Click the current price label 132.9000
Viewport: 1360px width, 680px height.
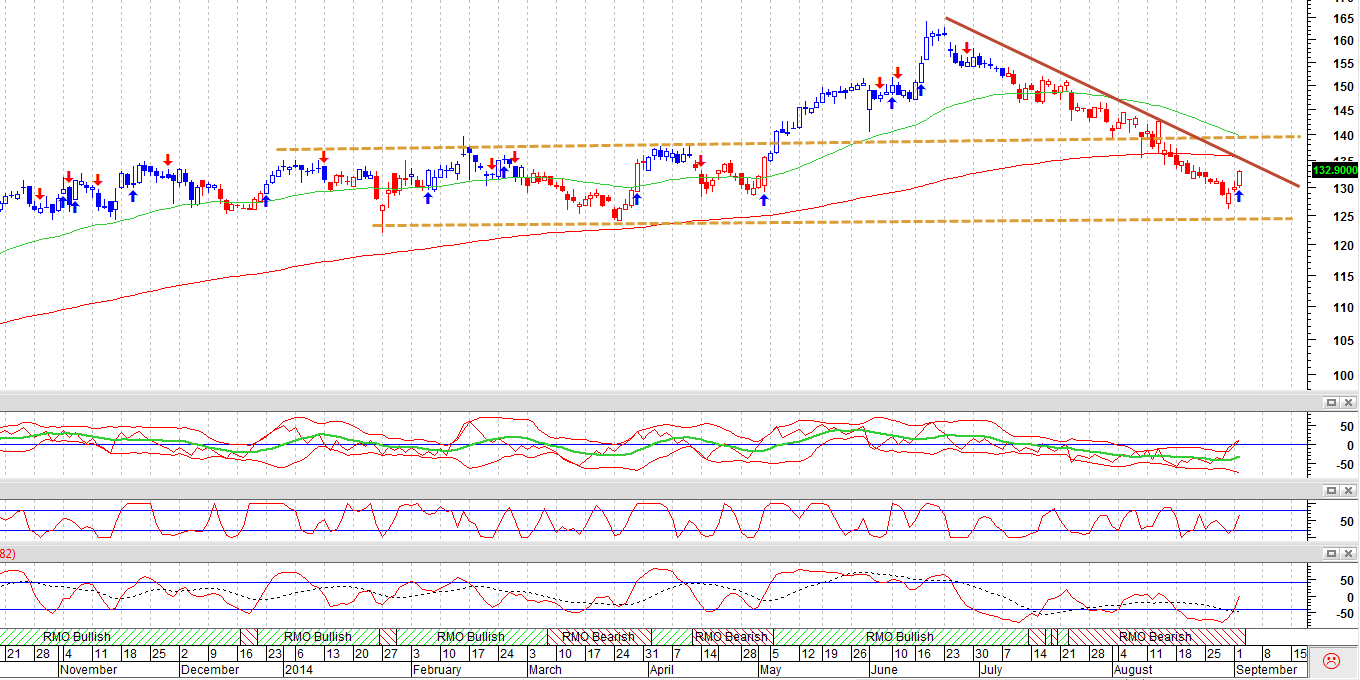pyautogui.click(x=1334, y=170)
